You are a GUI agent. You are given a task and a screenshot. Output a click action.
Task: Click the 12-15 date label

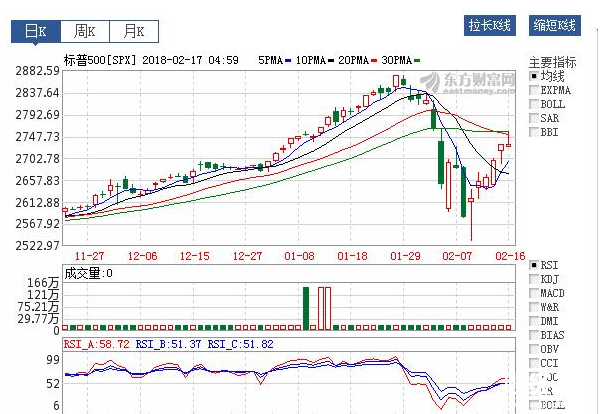click(195, 256)
